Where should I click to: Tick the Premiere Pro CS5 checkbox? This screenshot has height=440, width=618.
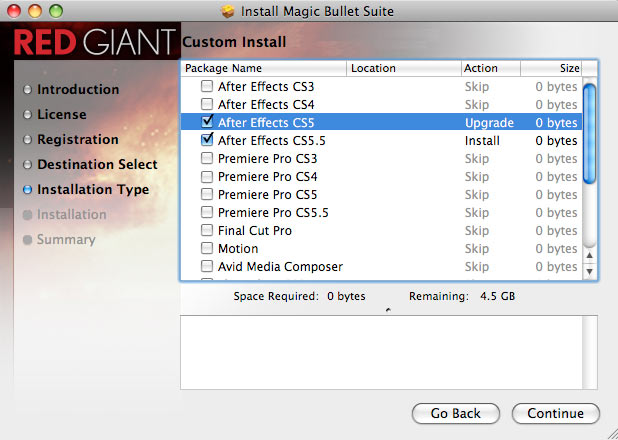click(207, 194)
